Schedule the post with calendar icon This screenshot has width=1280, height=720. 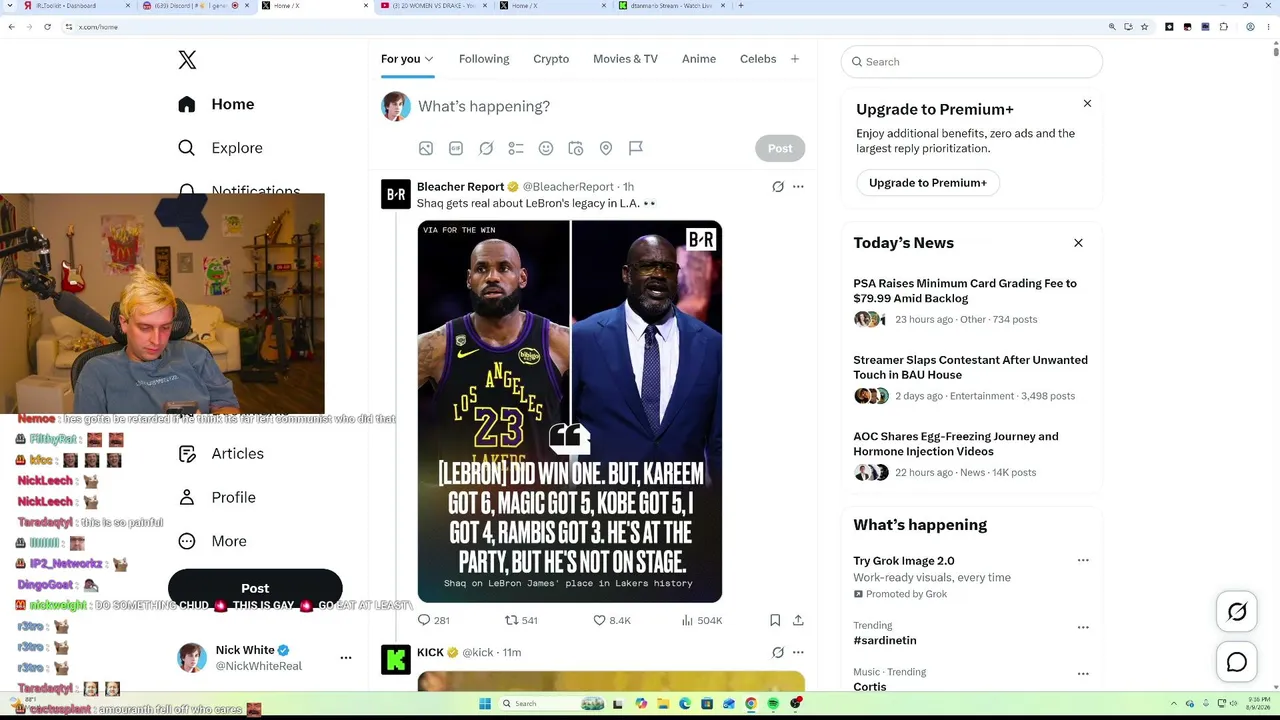click(x=576, y=148)
